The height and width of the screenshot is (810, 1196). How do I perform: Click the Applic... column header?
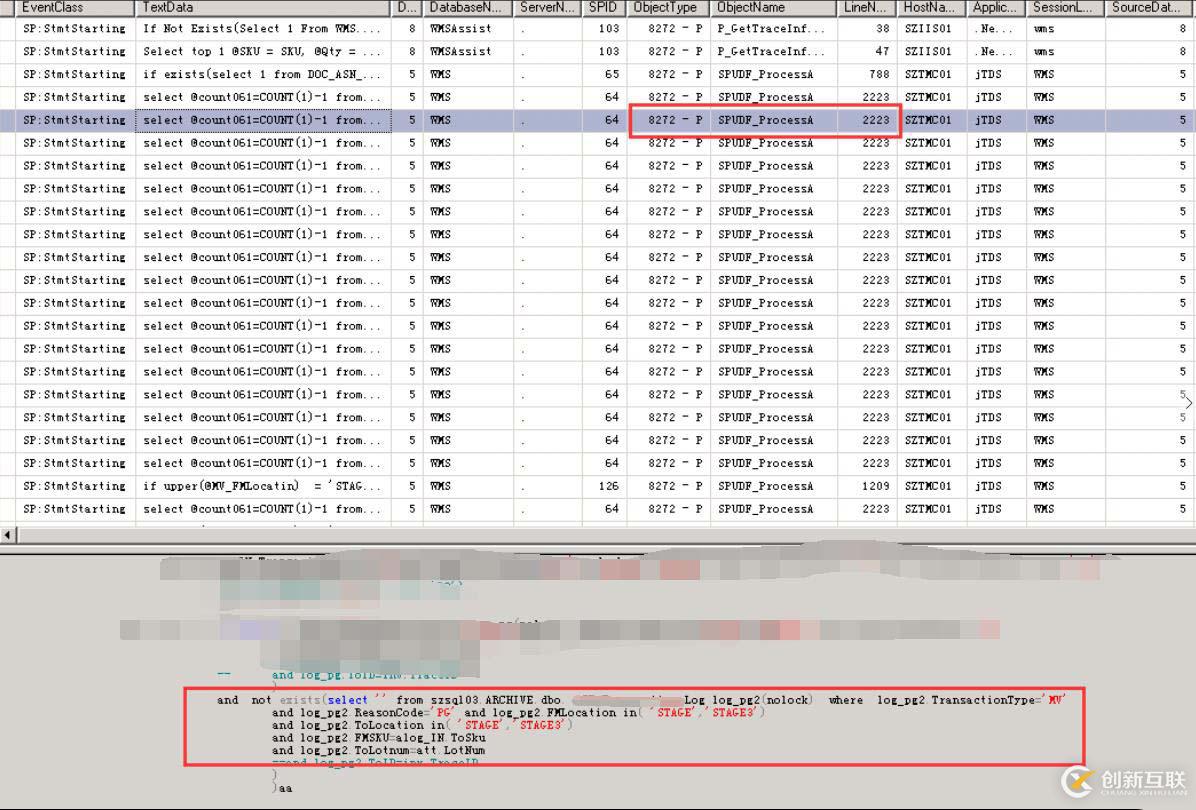coord(996,8)
